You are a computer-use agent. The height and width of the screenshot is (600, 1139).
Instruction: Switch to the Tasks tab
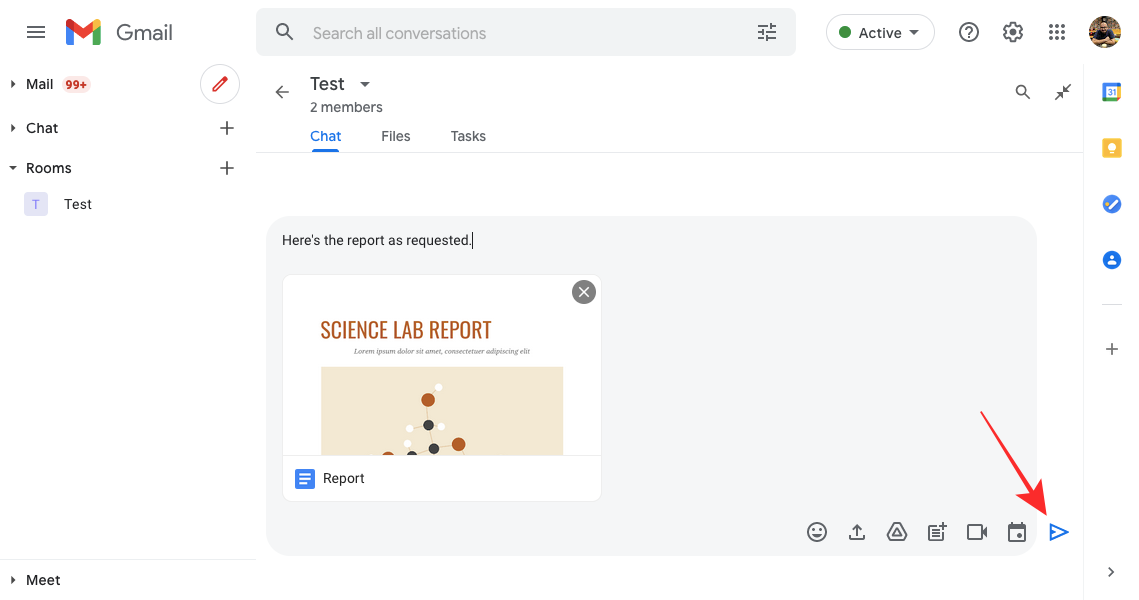tap(468, 136)
